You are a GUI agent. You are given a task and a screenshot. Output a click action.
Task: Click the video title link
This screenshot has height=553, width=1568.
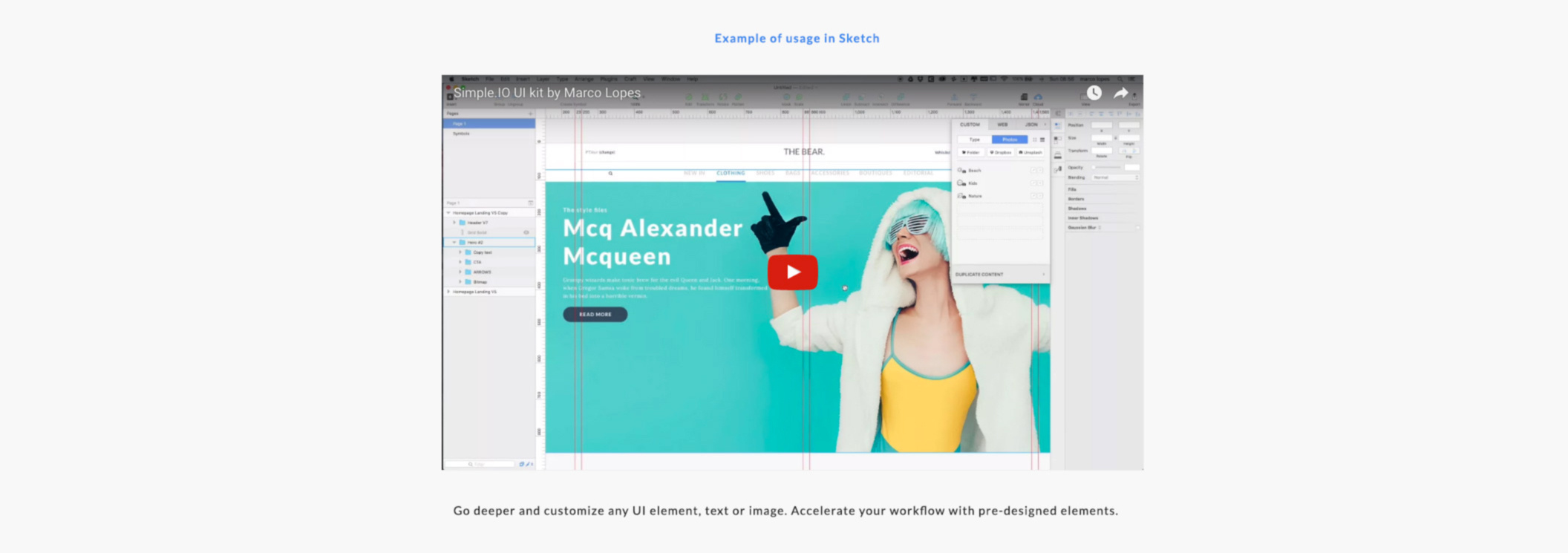point(547,93)
